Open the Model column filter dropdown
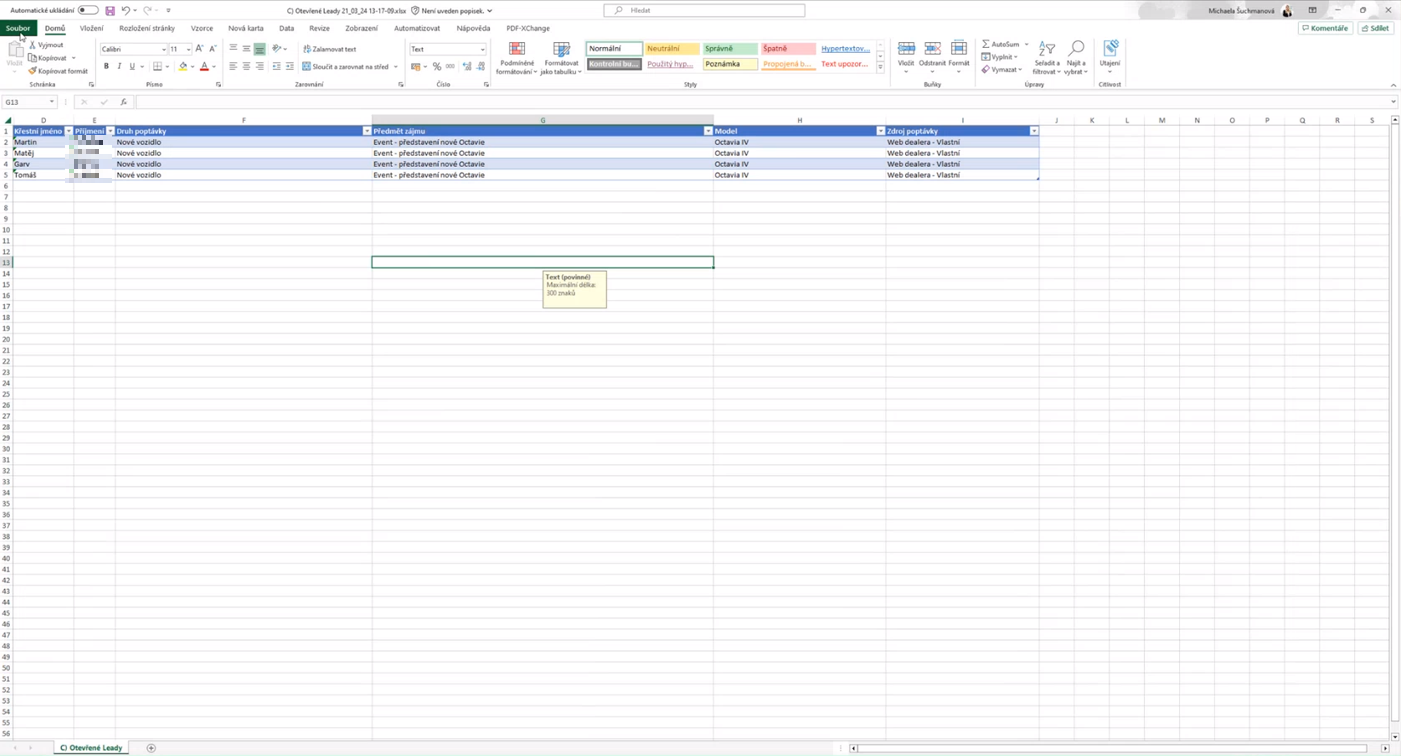Image resolution: width=1401 pixels, height=756 pixels. (880, 131)
